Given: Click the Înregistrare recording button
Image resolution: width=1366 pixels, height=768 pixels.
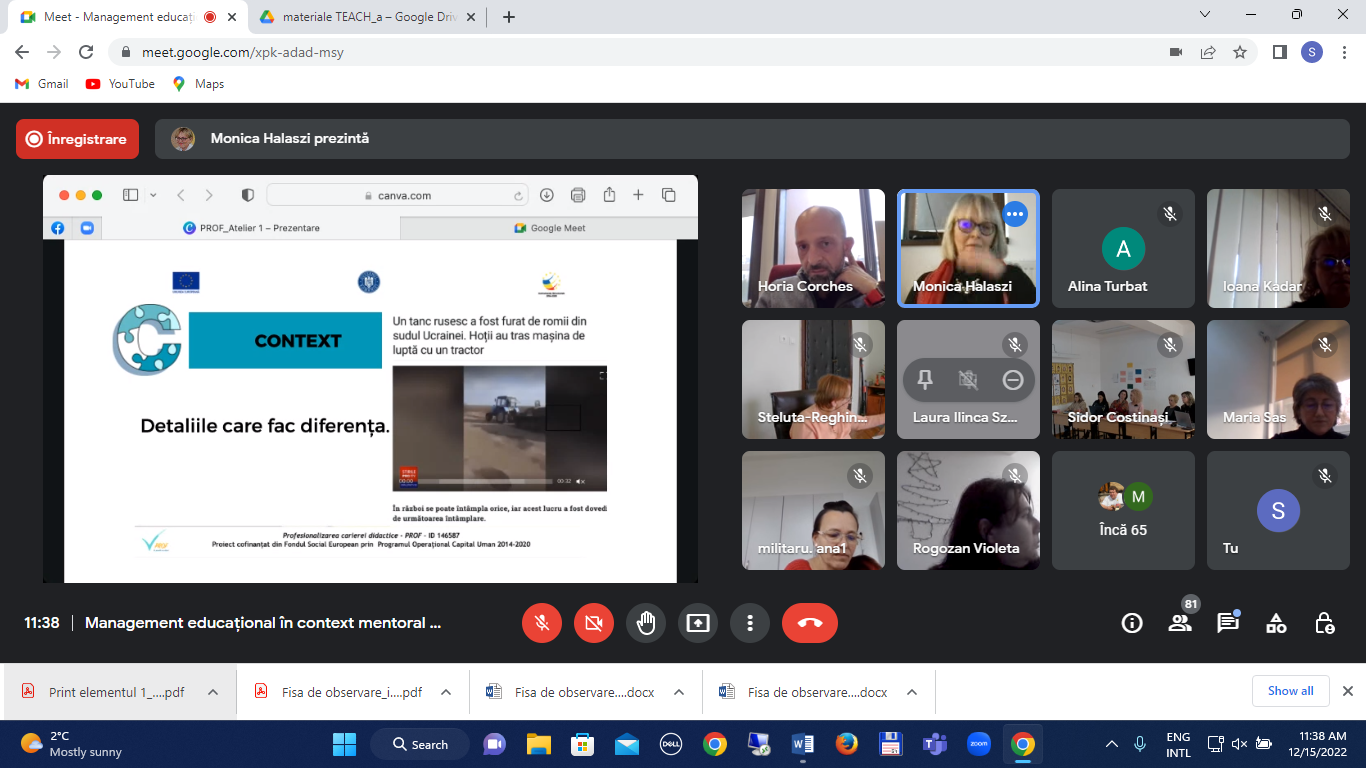Looking at the screenshot, I should [x=77, y=139].
